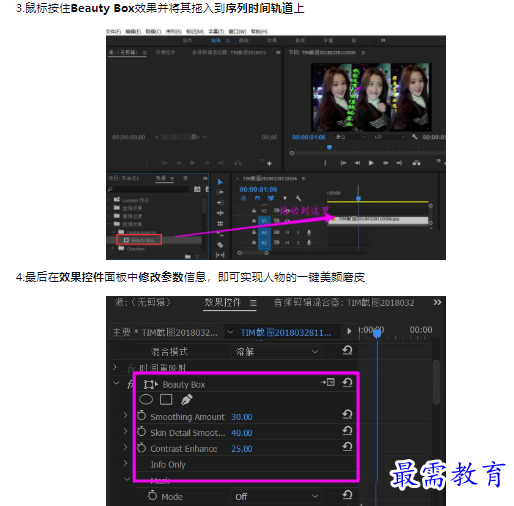This screenshot has height=506, width=514.
Task: Toggle the A1 track target in the timeline
Action: tap(264, 232)
